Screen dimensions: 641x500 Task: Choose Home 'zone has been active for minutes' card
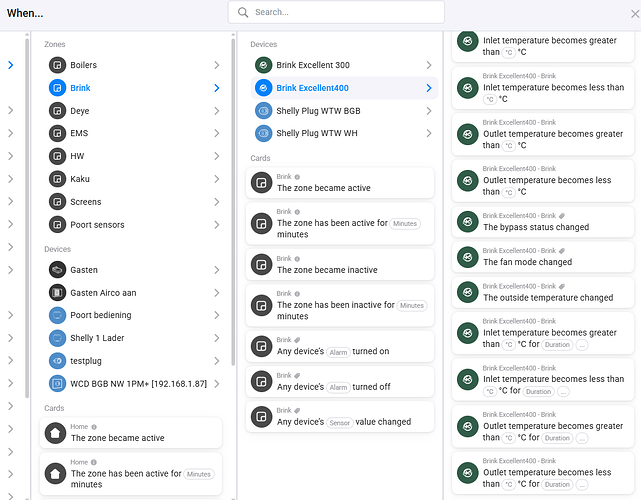(131, 473)
